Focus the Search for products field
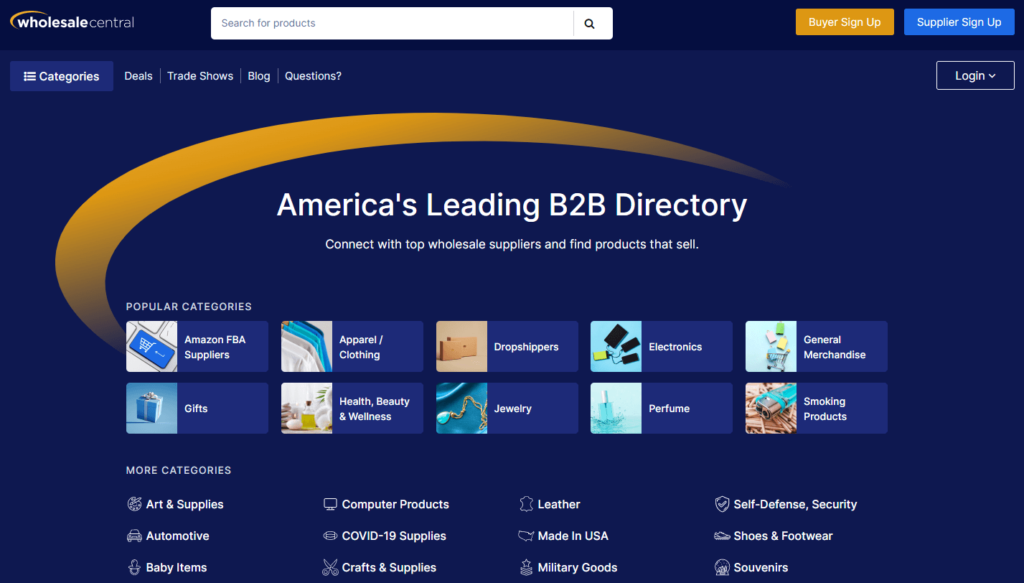This screenshot has width=1024, height=583. 392,24
